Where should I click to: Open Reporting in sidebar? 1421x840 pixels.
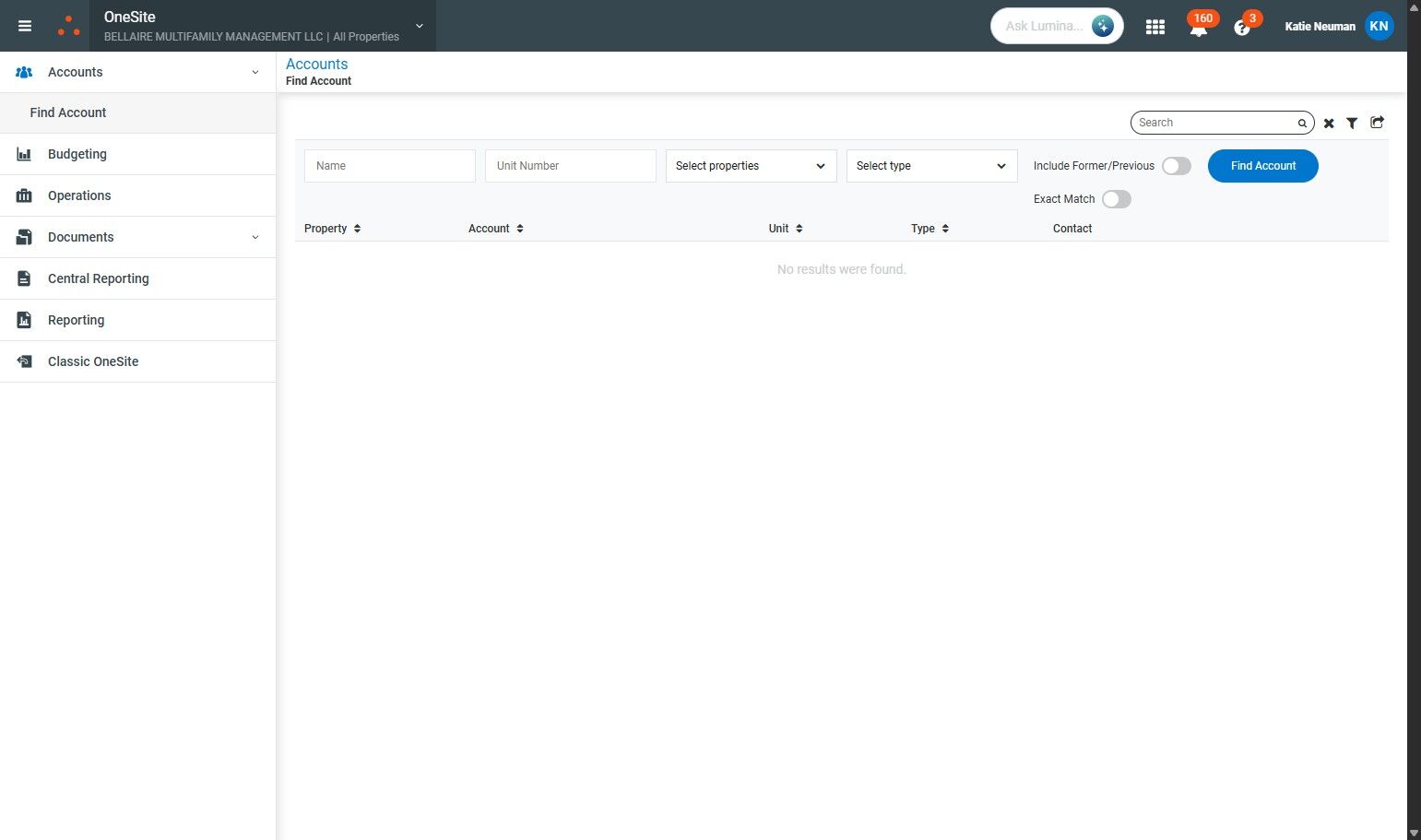(x=137, y=320)
